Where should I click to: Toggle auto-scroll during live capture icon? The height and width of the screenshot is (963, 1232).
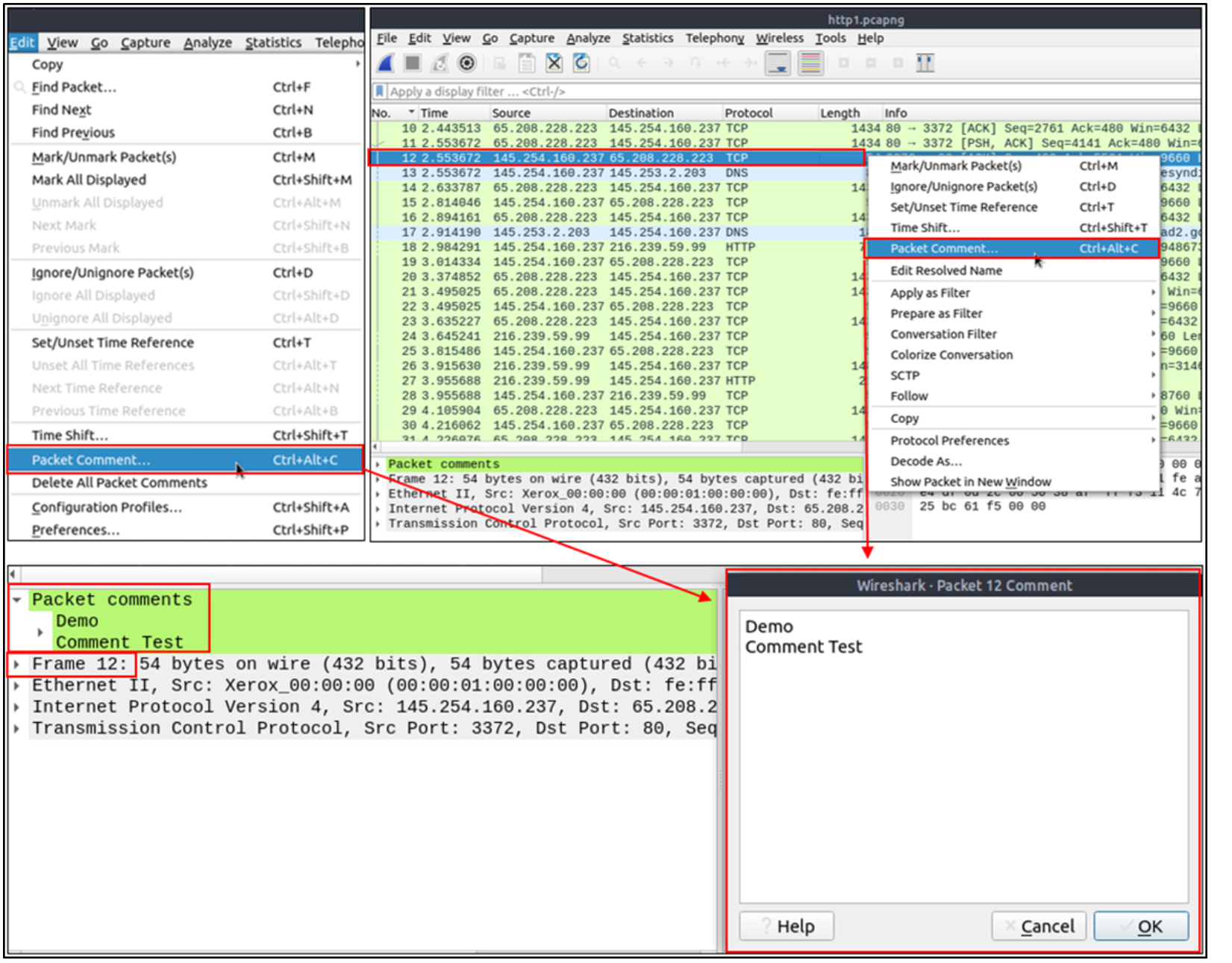778,63
